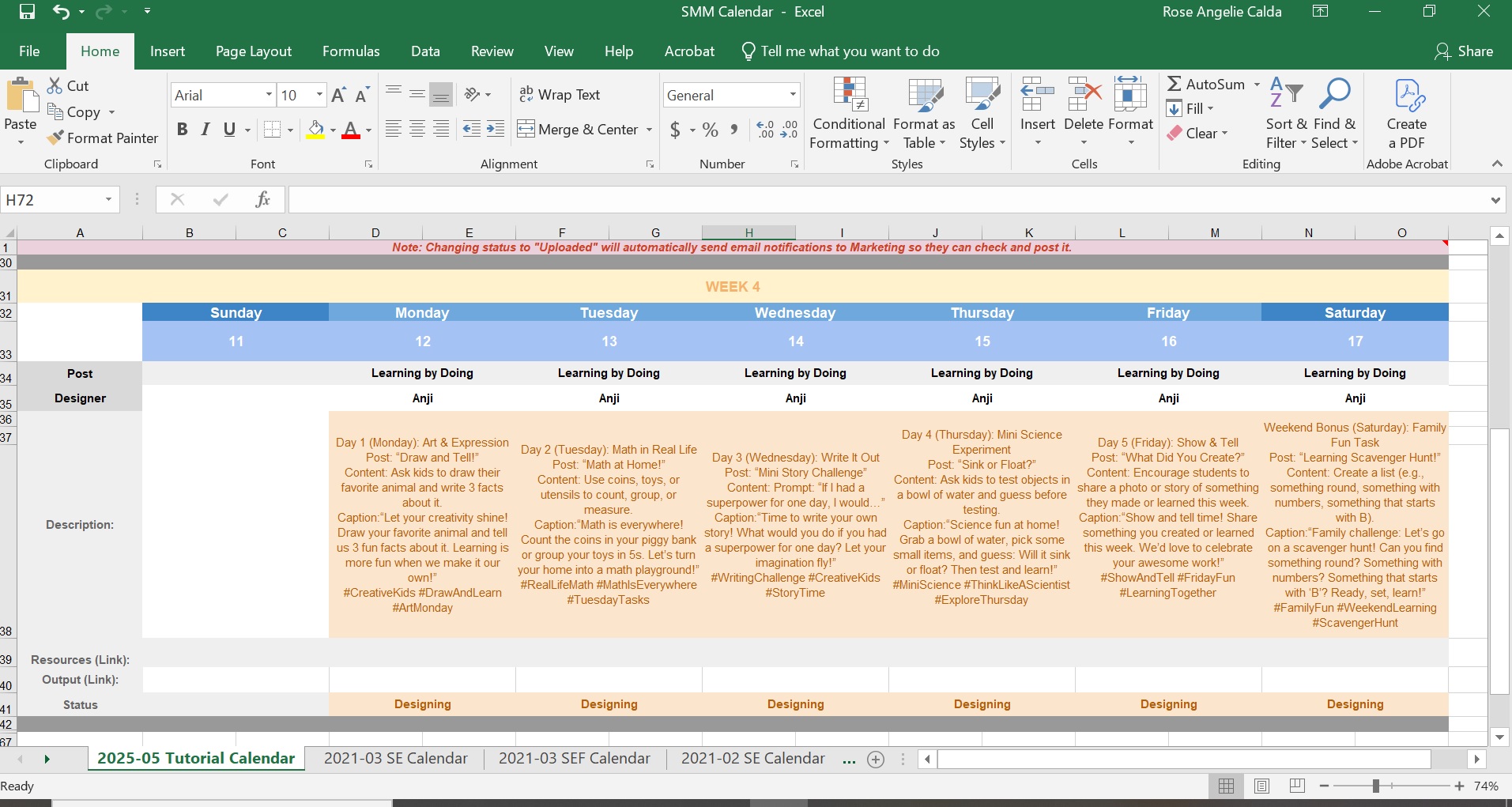1512x807 pixels.
Task: Expand the formula bar
Action: click(x=1495, y=200)
